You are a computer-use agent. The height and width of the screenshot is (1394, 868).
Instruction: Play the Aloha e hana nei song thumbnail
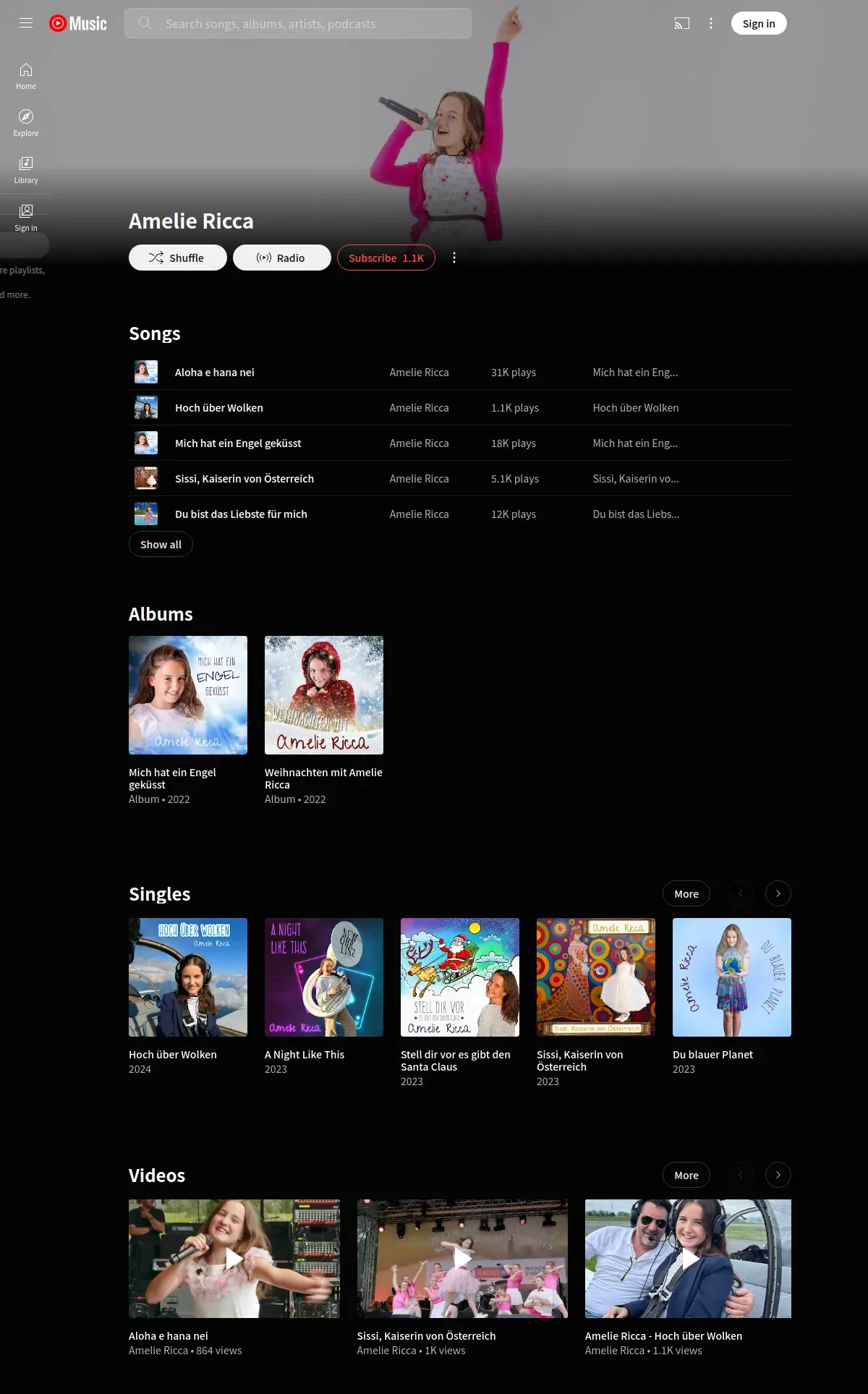coord(146,372)
